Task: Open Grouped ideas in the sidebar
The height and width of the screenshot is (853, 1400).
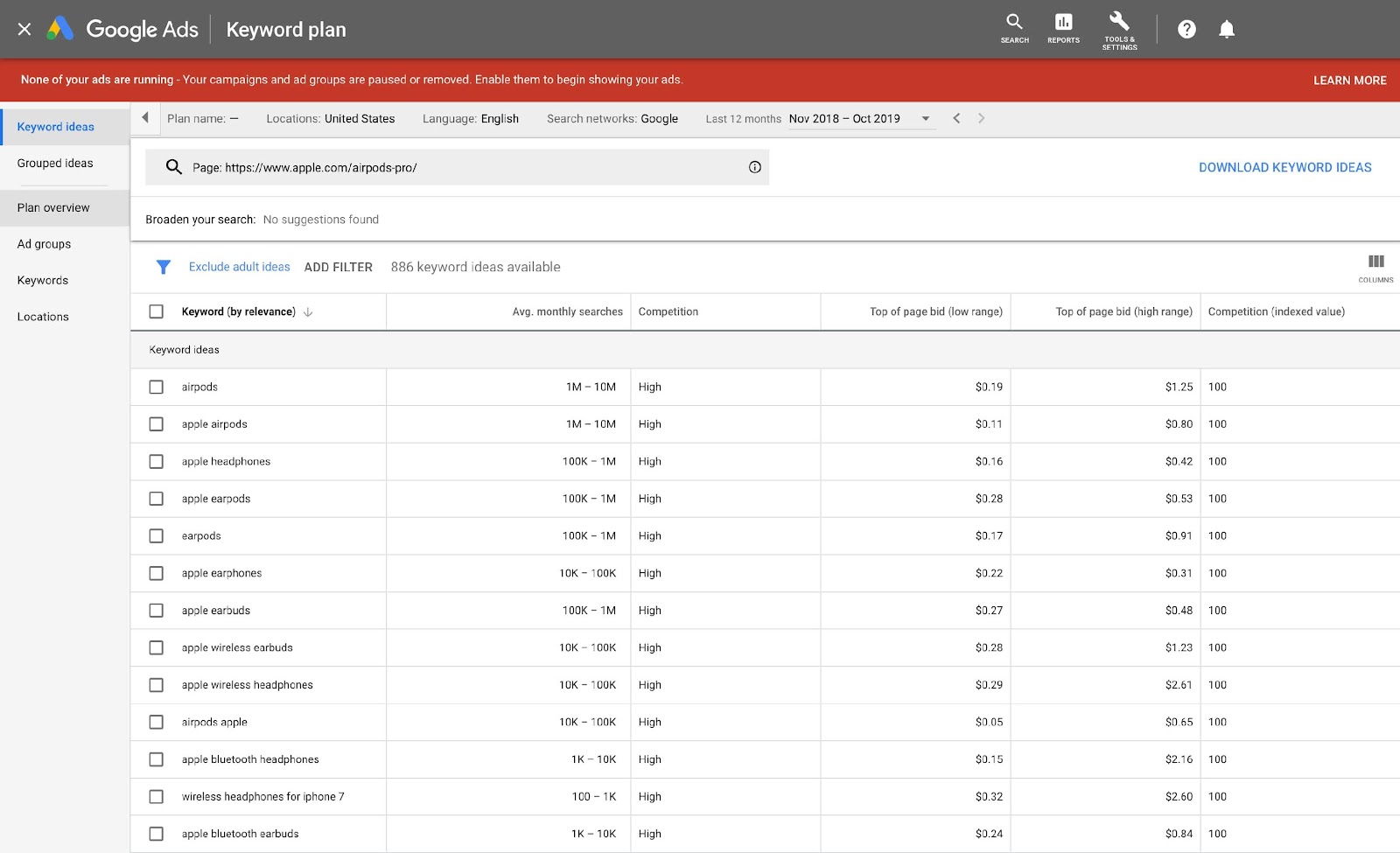Action: pos(55,164)
